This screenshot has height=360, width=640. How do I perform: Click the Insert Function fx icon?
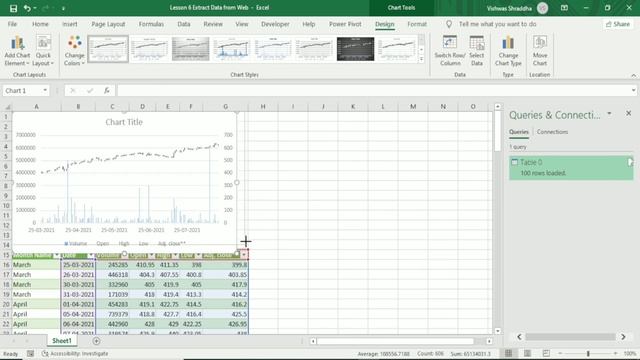pyautogui.click(x=107, y=91)
